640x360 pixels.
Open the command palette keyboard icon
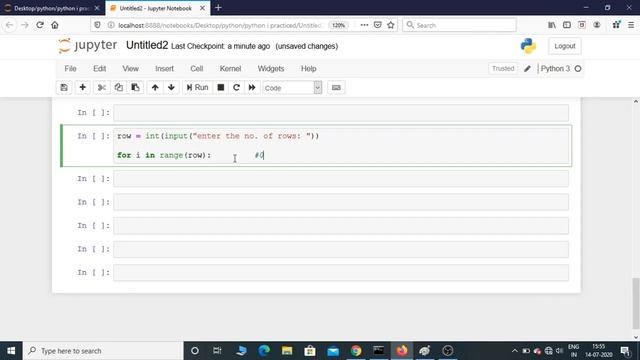(x=336, y=87)
